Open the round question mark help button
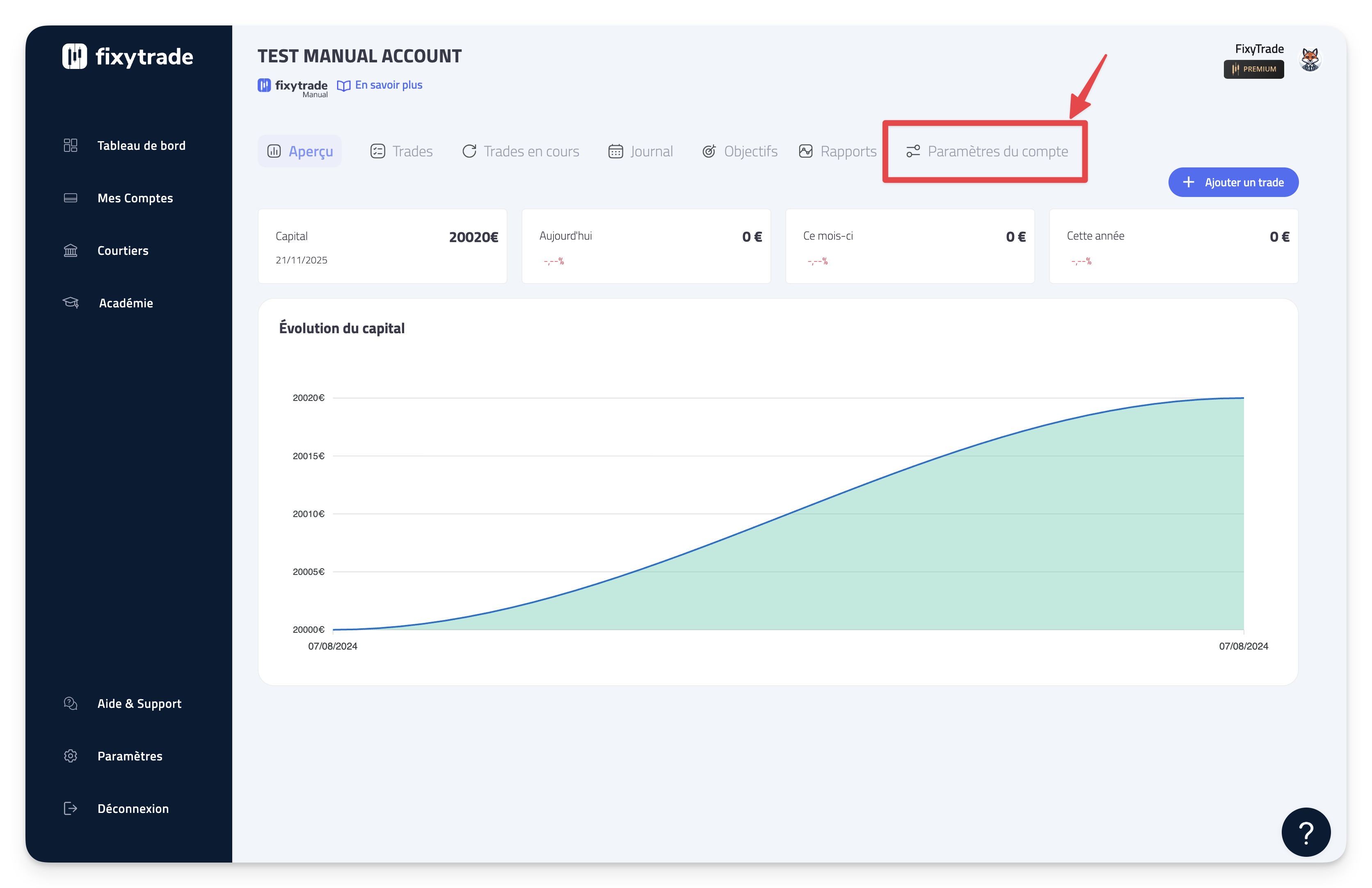 click(x=1306, y=832)
